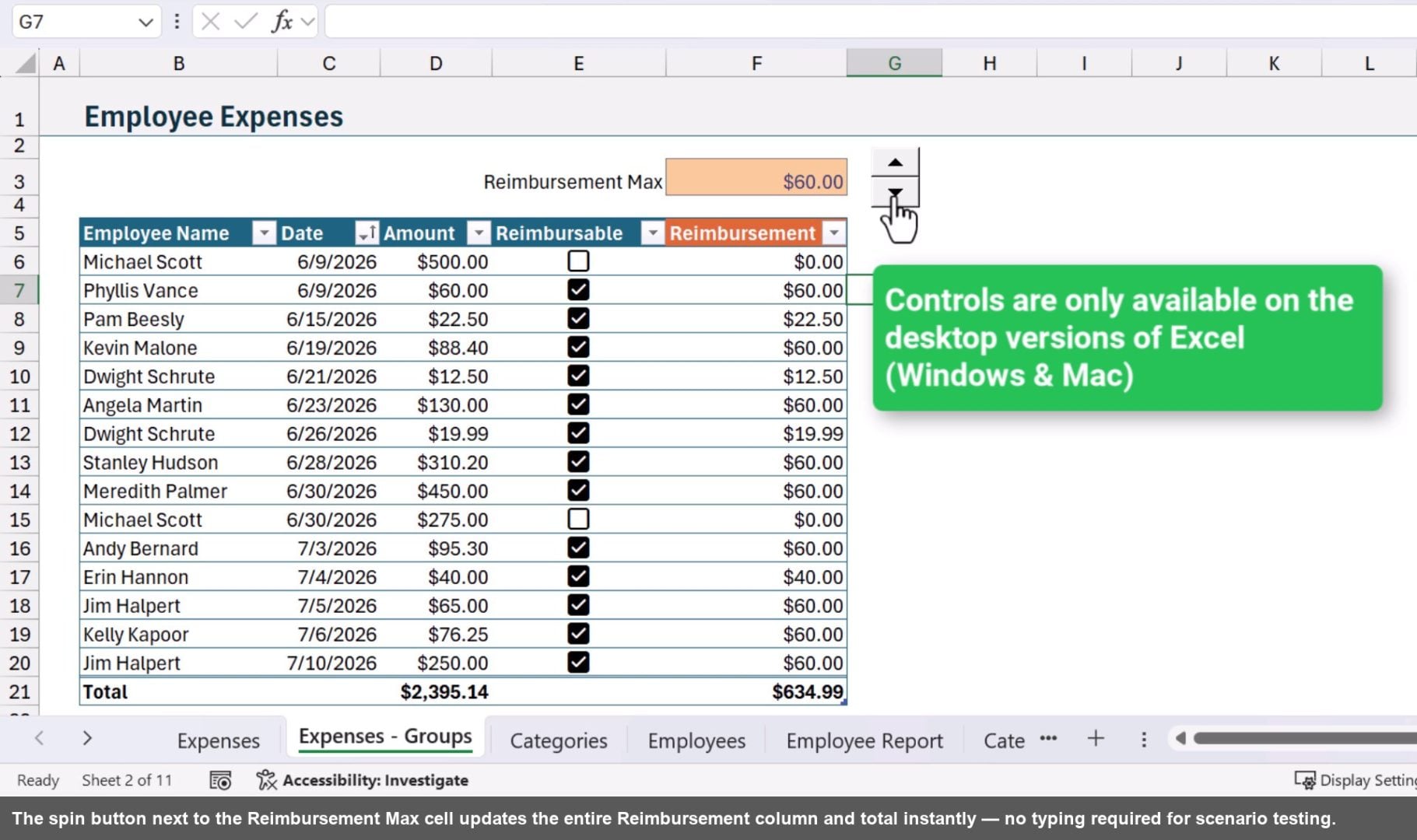Open the Amount column filter dropdown
Screen dimensions: 1417x840
(479, 233)
